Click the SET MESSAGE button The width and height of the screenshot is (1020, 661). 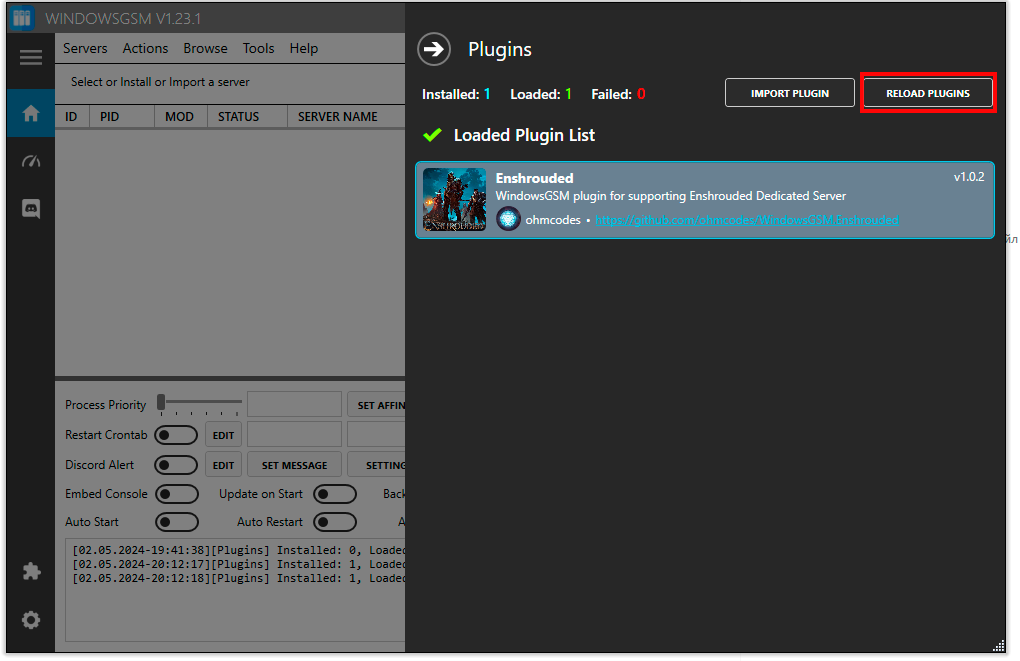pyautogui.click(x=294, y=465)
